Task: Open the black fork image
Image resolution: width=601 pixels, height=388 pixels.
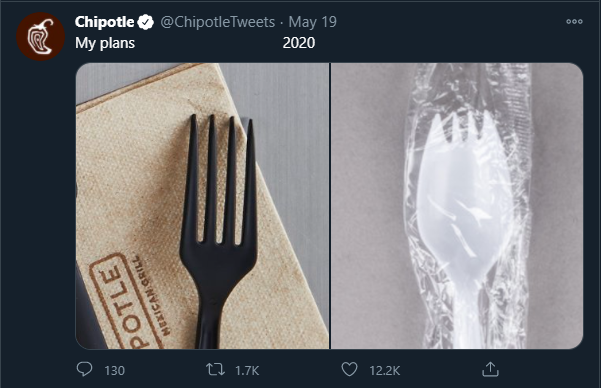Action: (x=202, y=206)
